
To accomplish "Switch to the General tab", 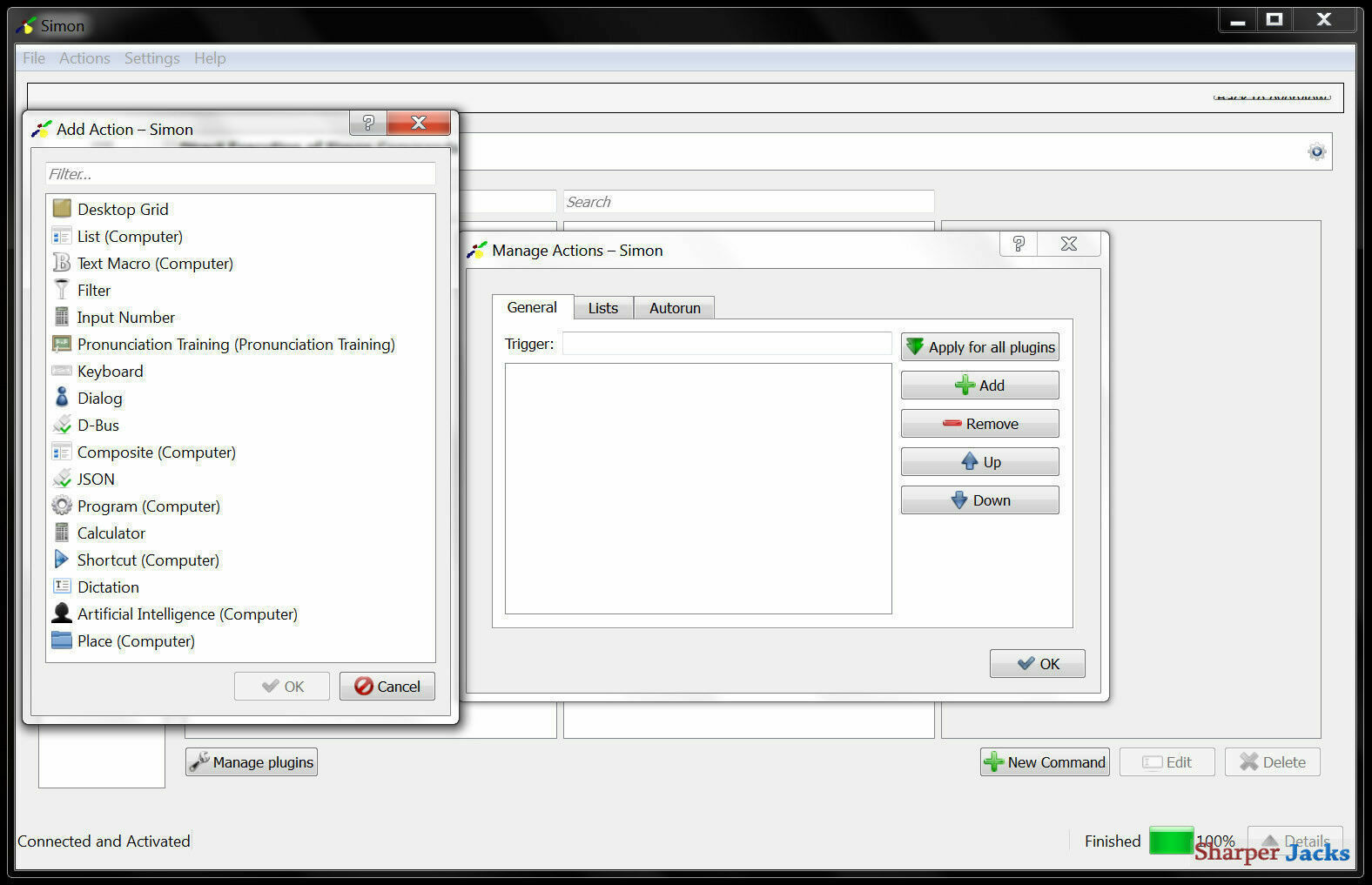I will click(x=532, y=307).
